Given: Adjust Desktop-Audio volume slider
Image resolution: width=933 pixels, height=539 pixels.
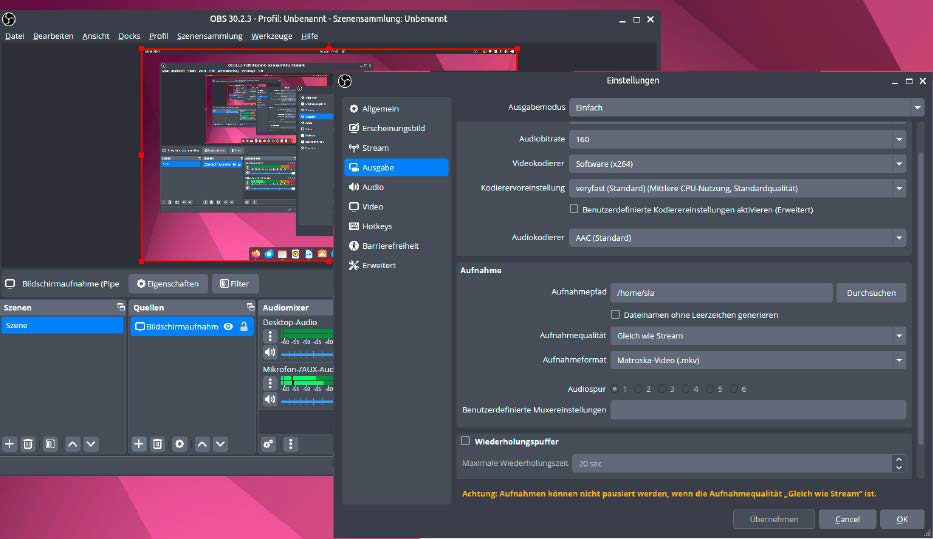Looking at the screenshot, I should coord(307,354).
